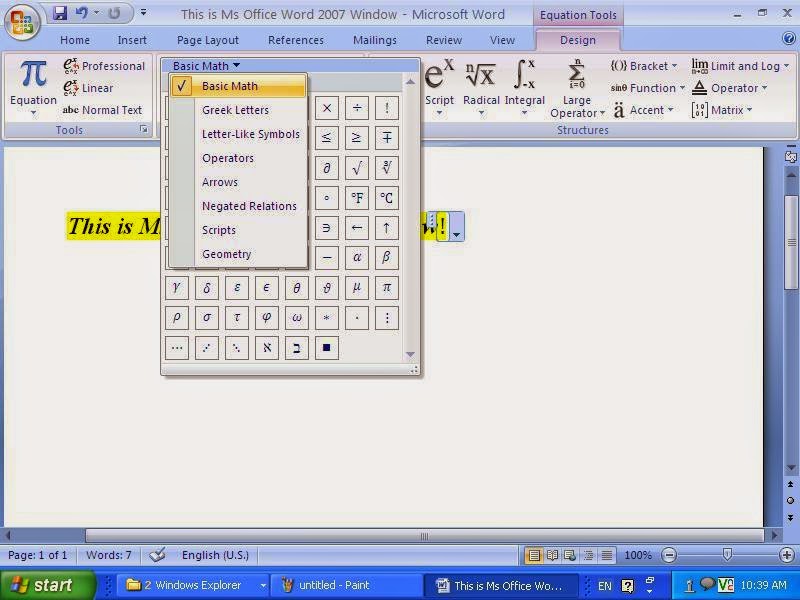This screenshot has width=800, height=600.
Task: Insert the left arrow symbol
Action: (x=357, y=228)
